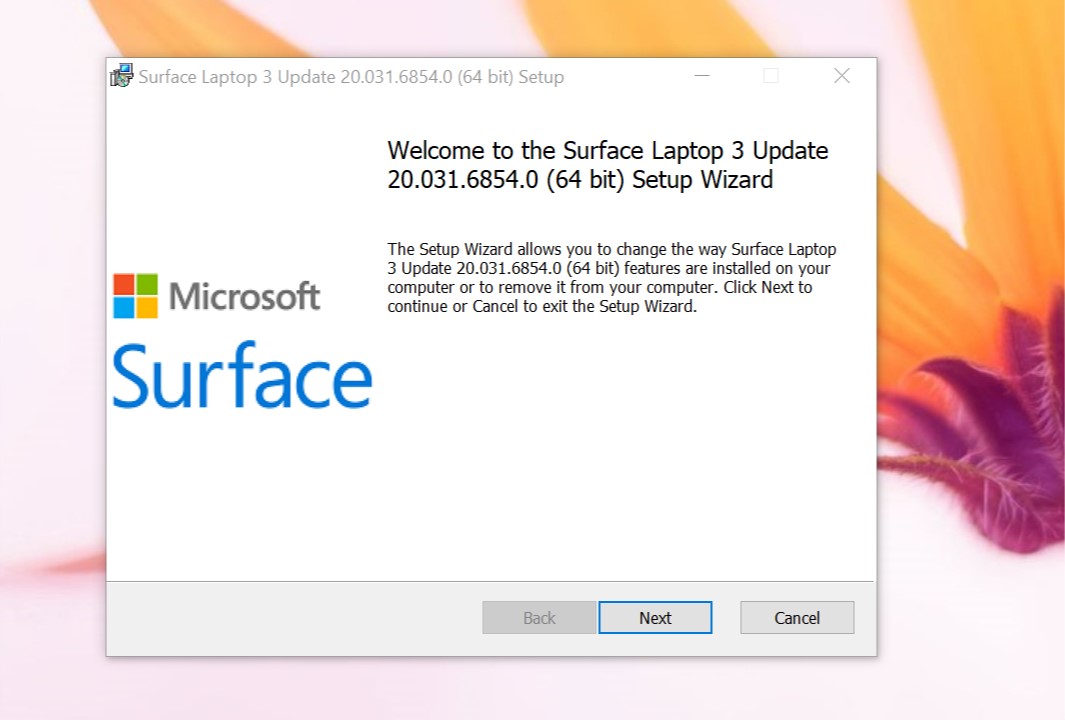The width and height of the screenshot is (1065, 720).
Task: Click the Cancel button
Action: [x=797, y=617]
